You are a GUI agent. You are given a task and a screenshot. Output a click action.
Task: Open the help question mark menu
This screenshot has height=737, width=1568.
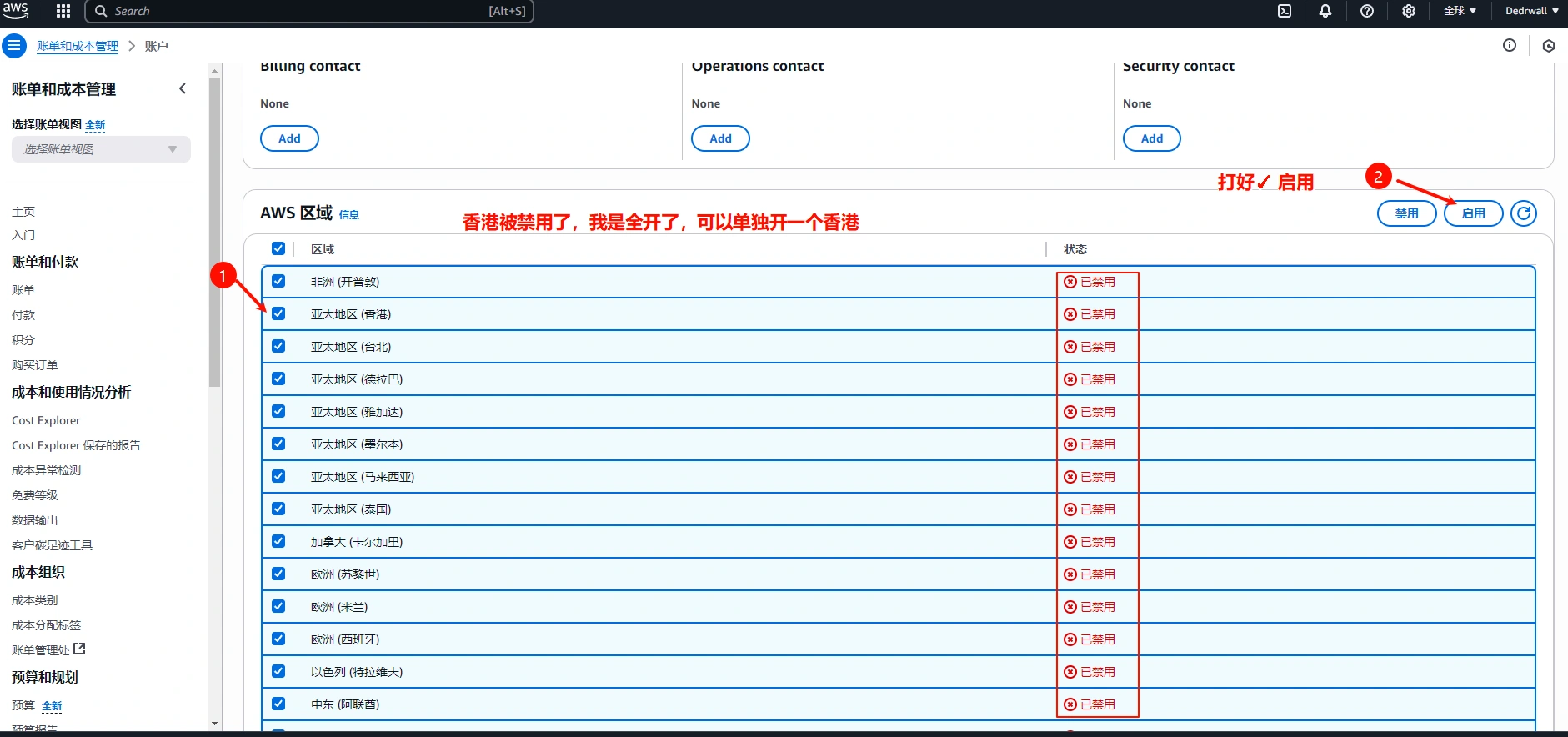[x=1367, y=11]
